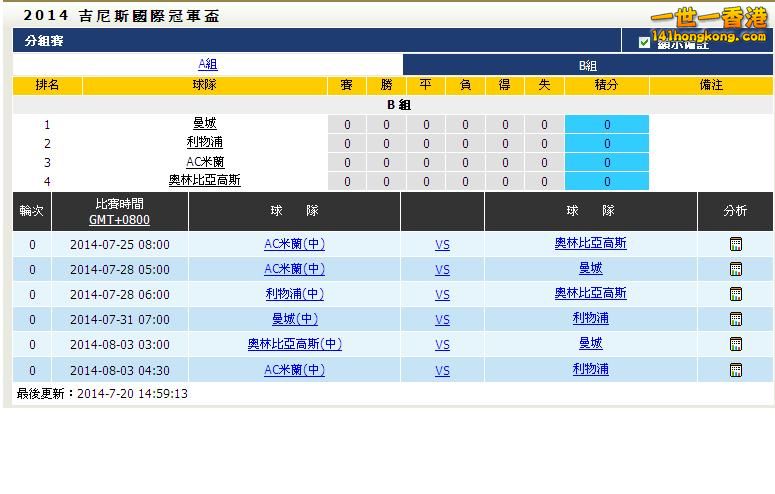
Task: Select 奧林比亞高斯(中) home team in 08-03 match
Action: coord(294,344)
